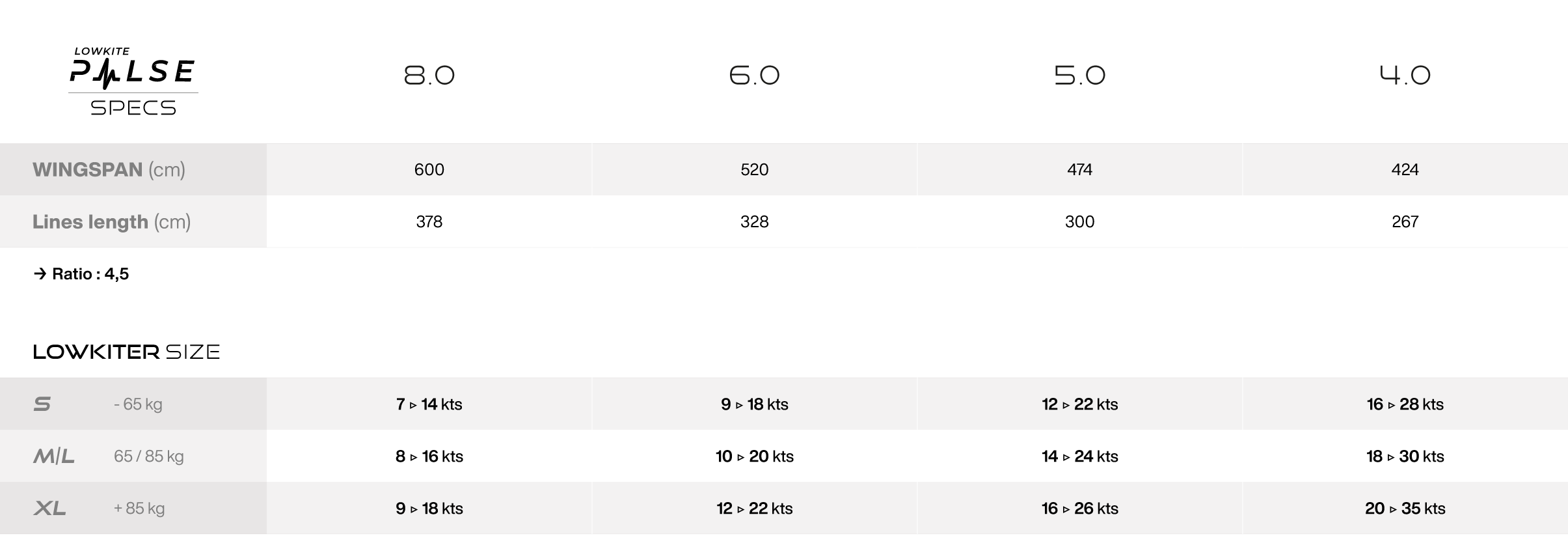Click wingspan value 474

pos(1080,169)
